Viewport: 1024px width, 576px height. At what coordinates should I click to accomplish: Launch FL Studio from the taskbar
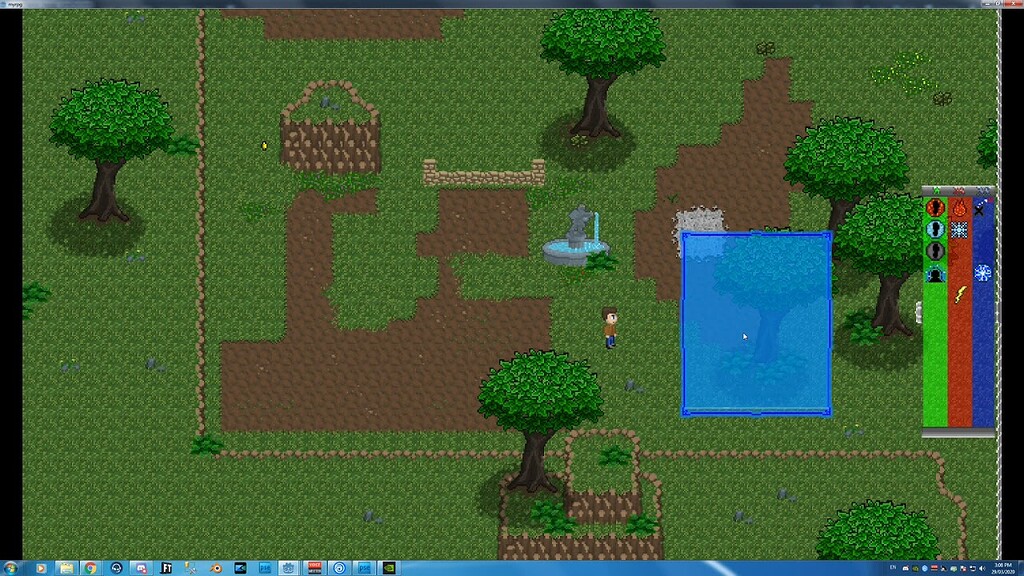[x=166, y=566]
